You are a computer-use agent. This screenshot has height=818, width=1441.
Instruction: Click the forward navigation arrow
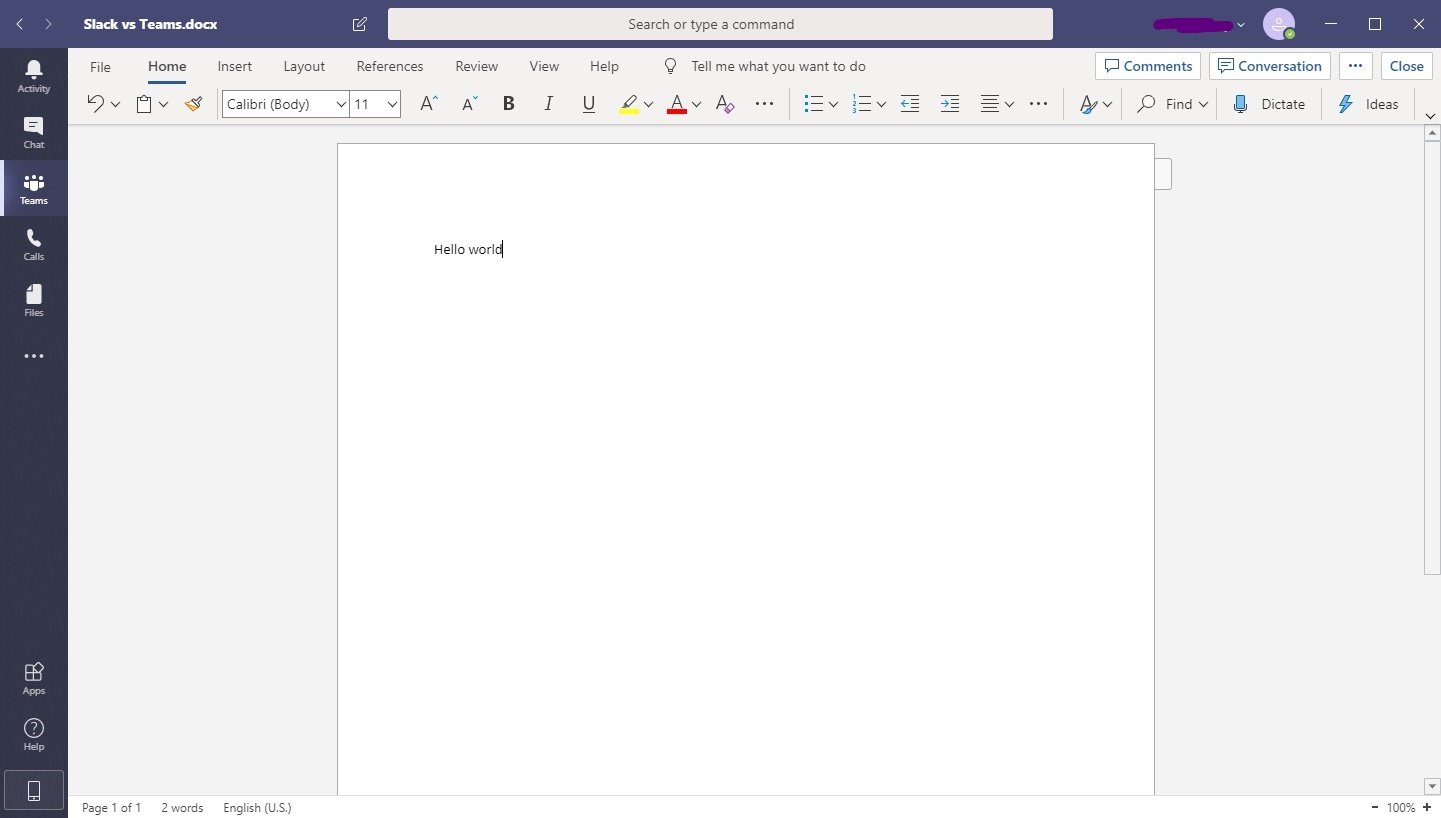48,24
